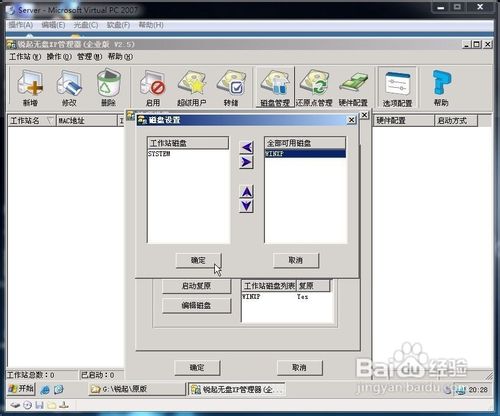Click the MAC地址 column header
The height and width of the screenshot is (416, 500).
[87, 121]
